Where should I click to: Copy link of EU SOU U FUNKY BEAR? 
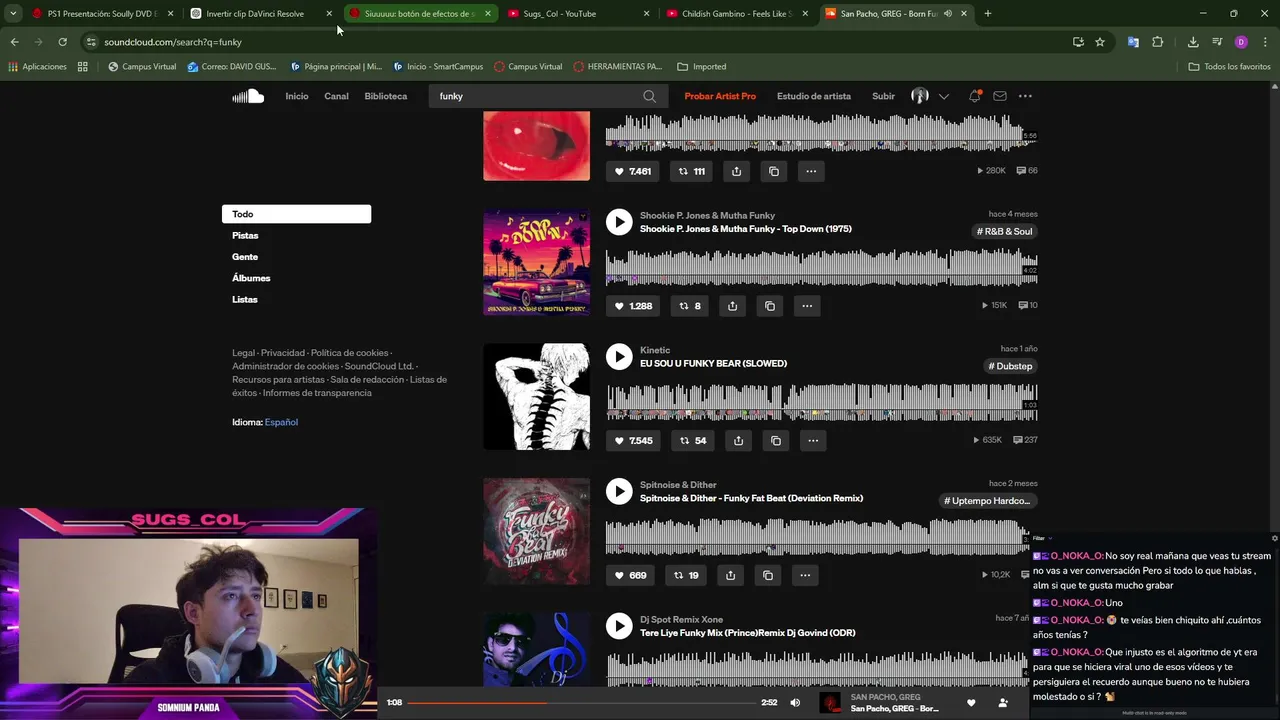click(x=776, y=440)
